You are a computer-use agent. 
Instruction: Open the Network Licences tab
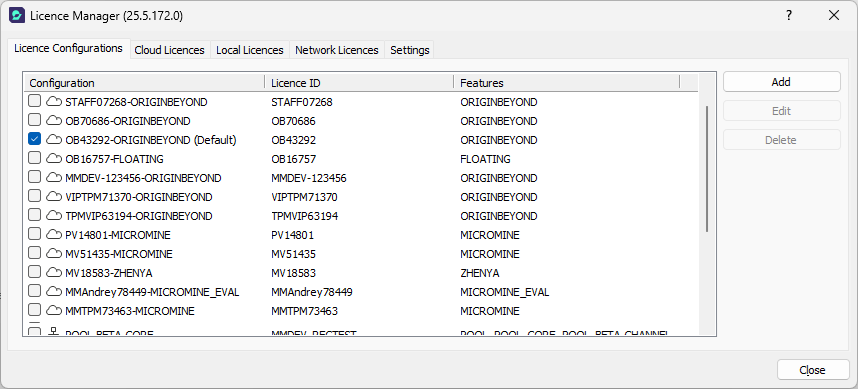coord(337,50)
